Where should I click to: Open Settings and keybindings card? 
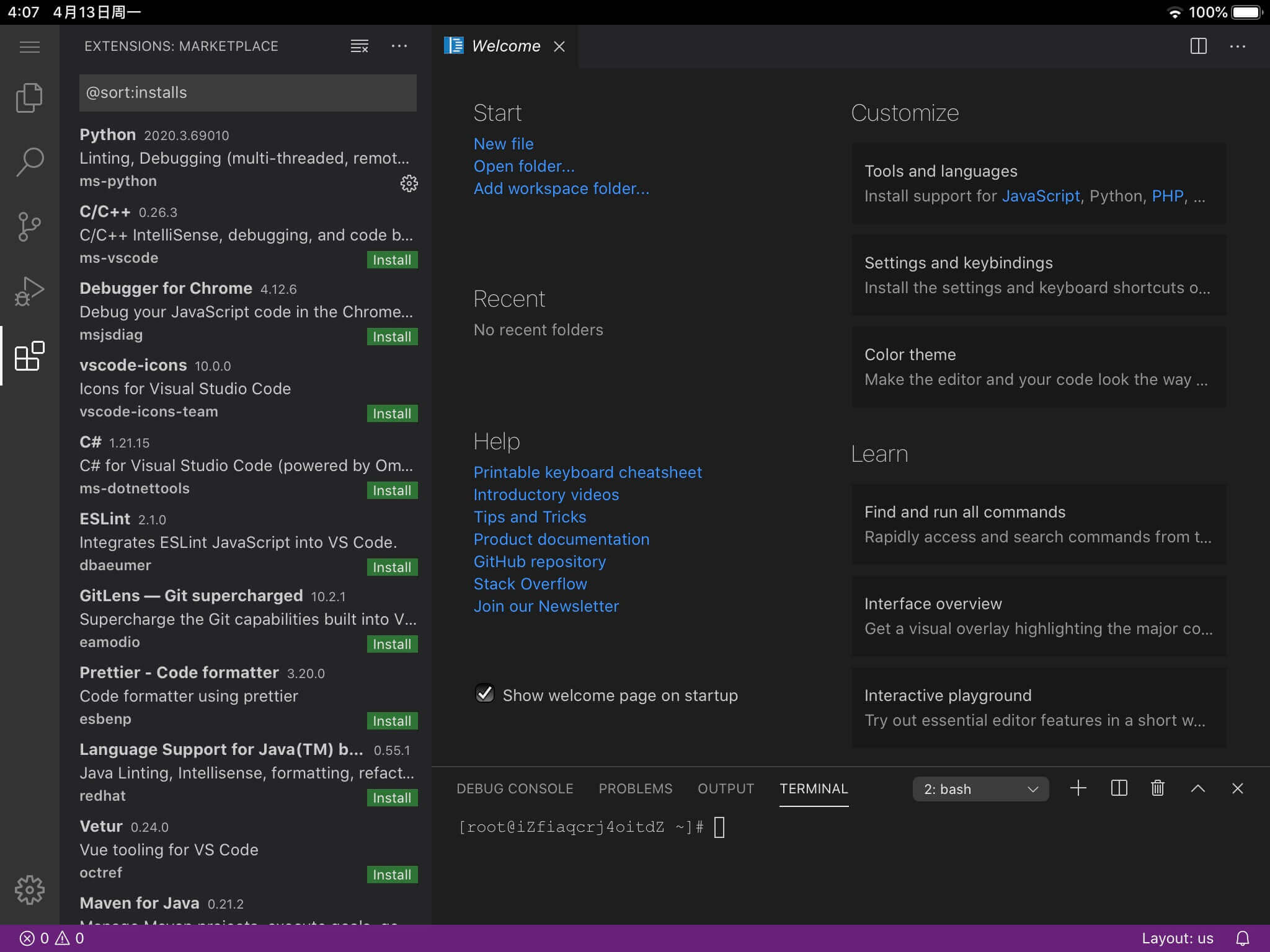click(1039, 275)
